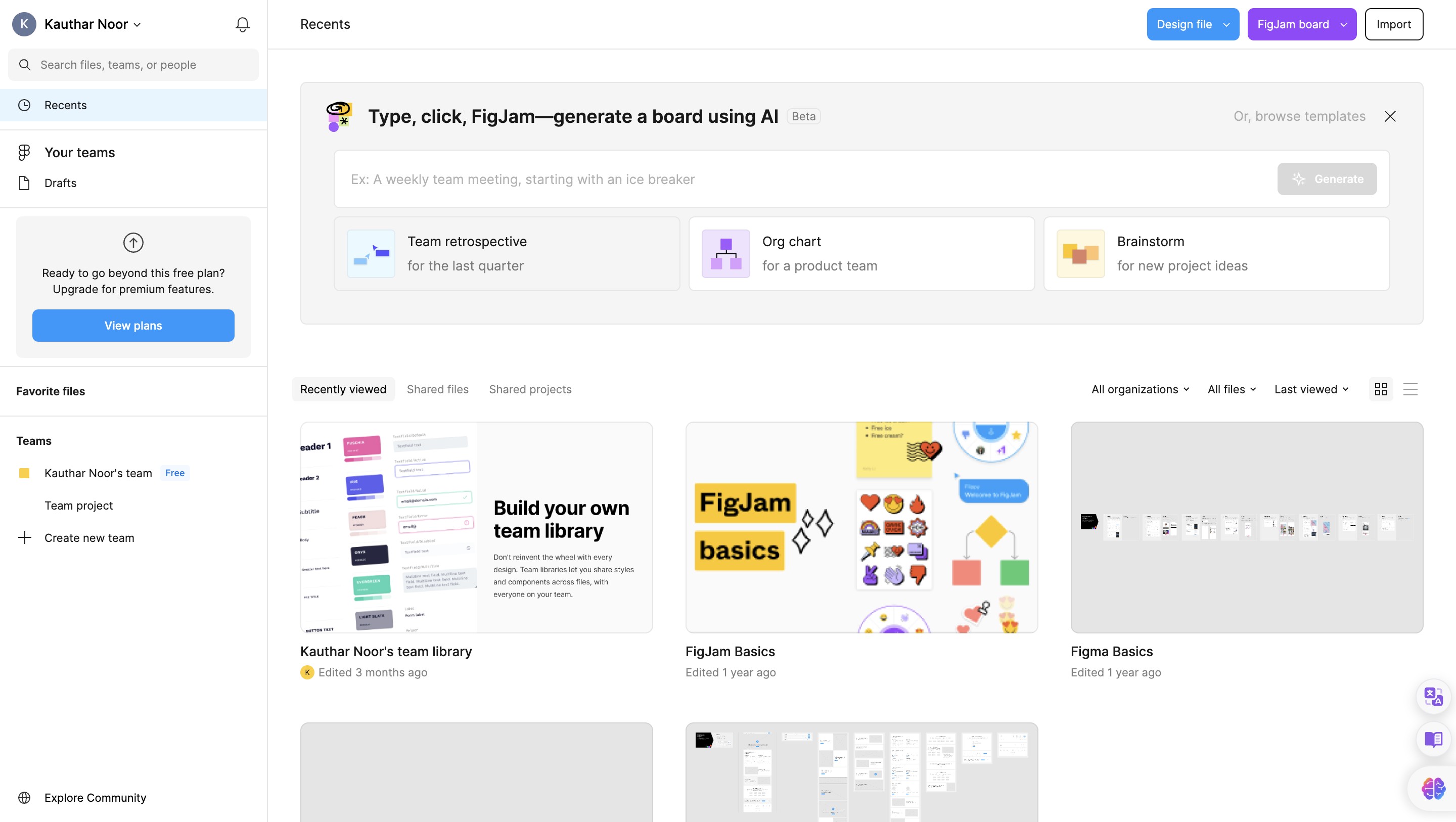This screenshot has height=822, width=1456.
Task: Click the View plans button
Action: pos(133,325)
